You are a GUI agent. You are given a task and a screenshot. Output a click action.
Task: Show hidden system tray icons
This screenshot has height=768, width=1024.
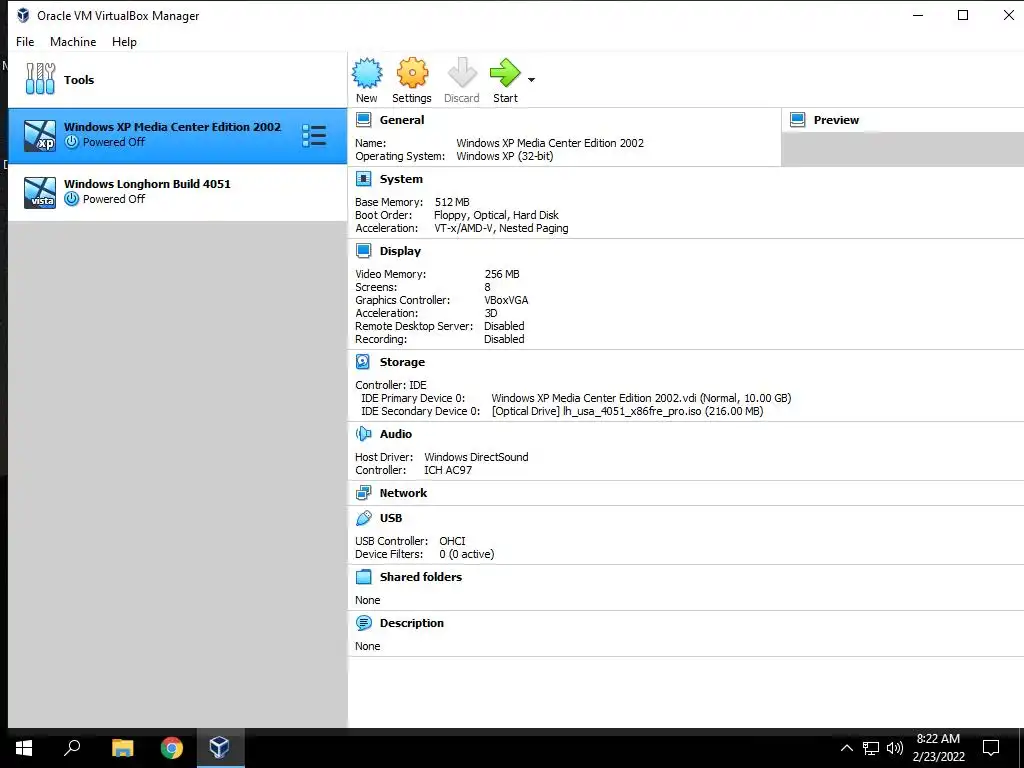[846, 748]
